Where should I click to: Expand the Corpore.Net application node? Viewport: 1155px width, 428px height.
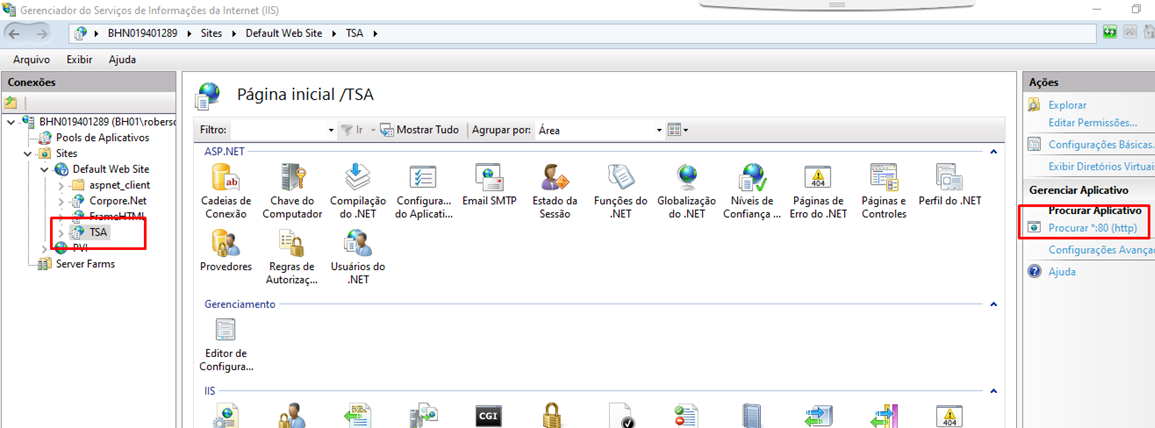point(60,201)
